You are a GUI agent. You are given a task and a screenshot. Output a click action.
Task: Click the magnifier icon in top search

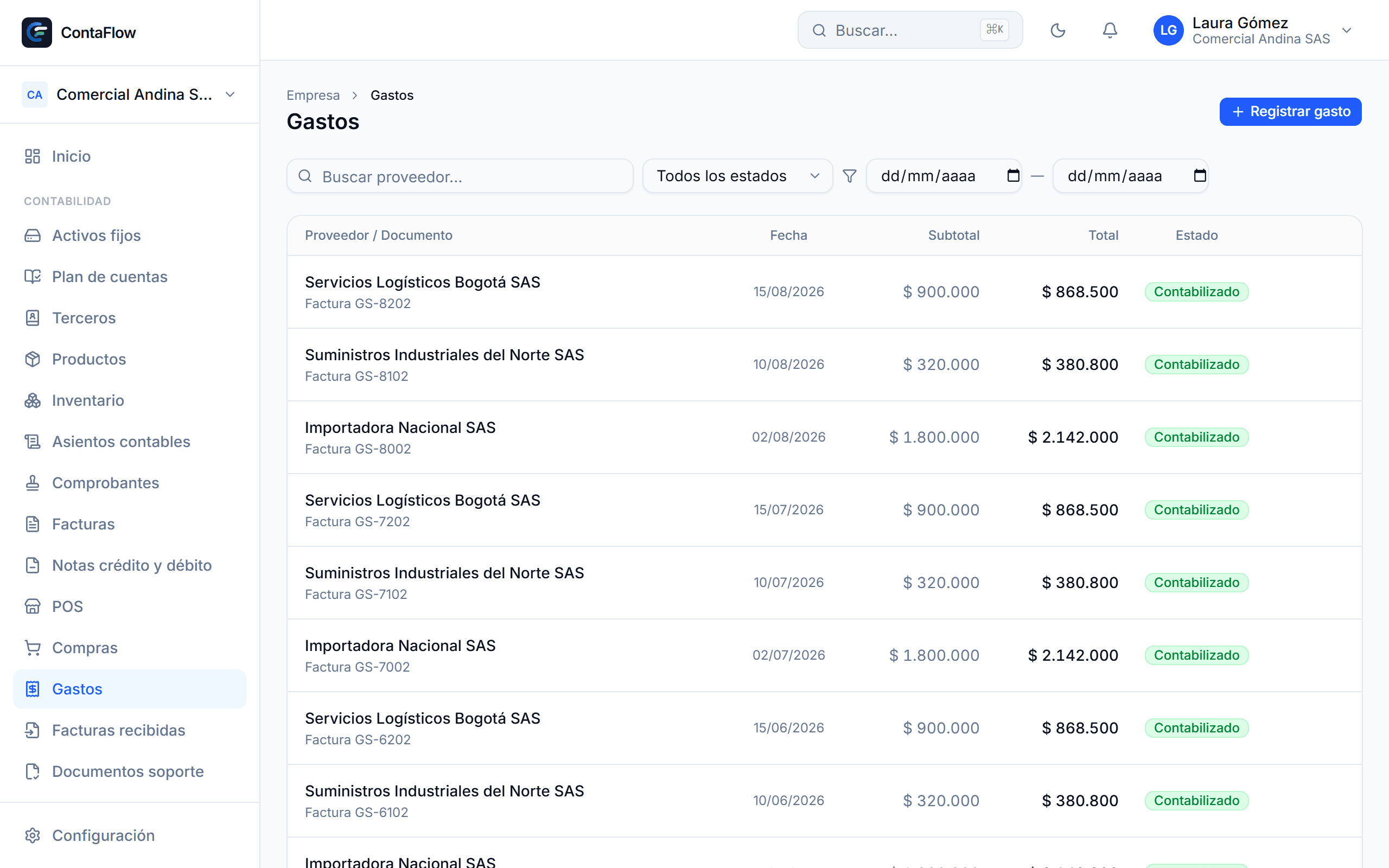point(819,30)
